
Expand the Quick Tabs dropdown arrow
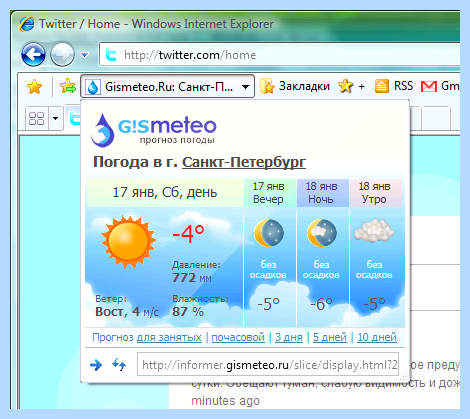click(56, 118)
